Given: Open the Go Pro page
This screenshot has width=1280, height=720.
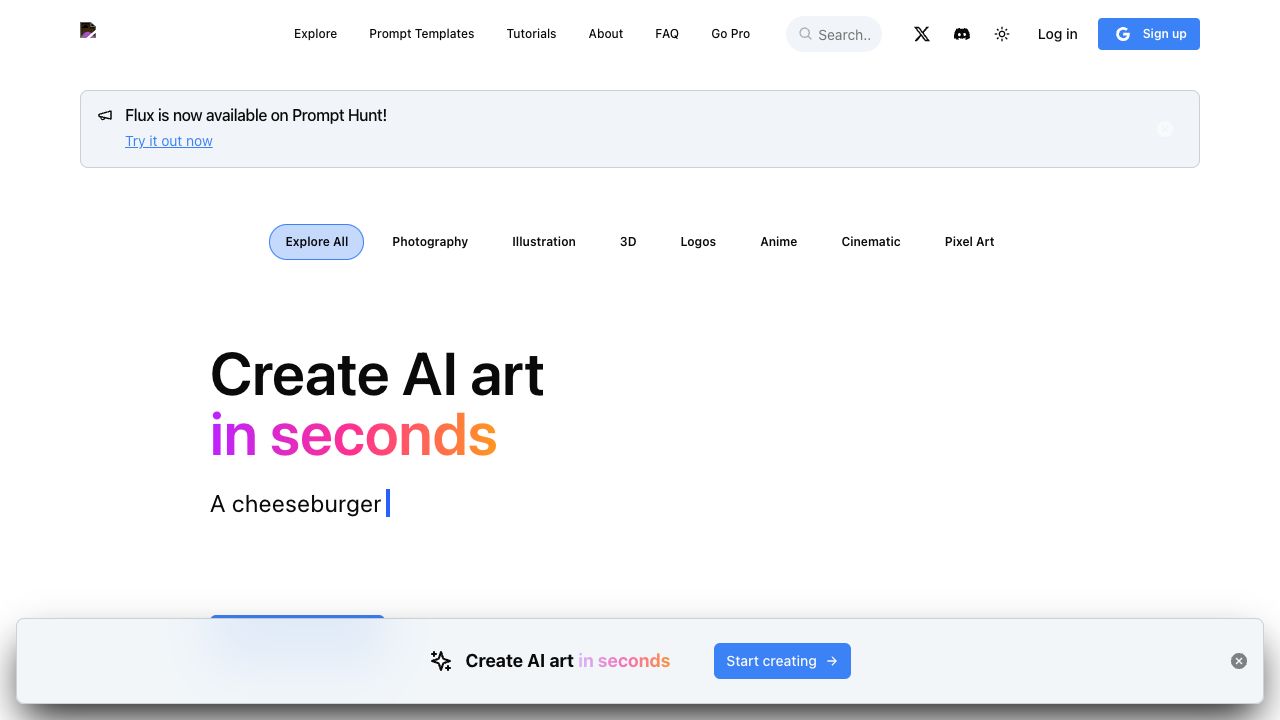Looking at the screenshot, I should [x=730, y=34].
